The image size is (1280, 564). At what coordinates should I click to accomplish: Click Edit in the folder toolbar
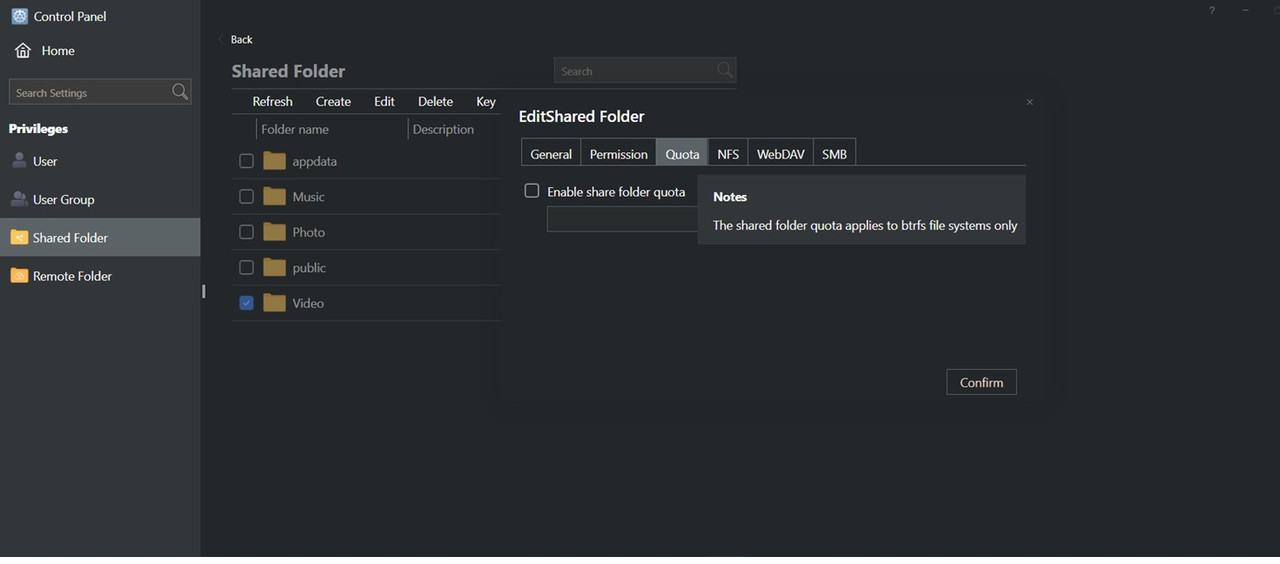point(384,101)
